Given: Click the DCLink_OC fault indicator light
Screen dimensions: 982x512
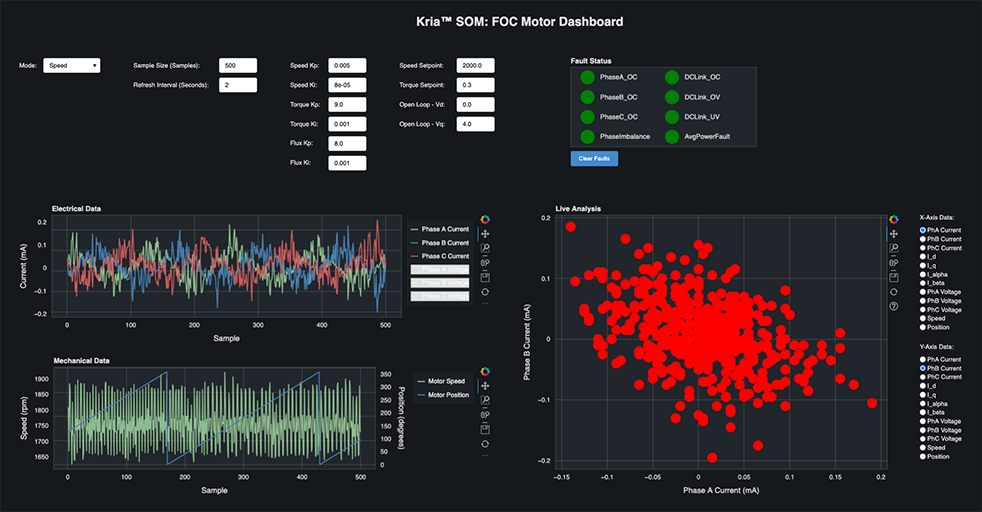Looking at the screenshot, I should [672, 78].
